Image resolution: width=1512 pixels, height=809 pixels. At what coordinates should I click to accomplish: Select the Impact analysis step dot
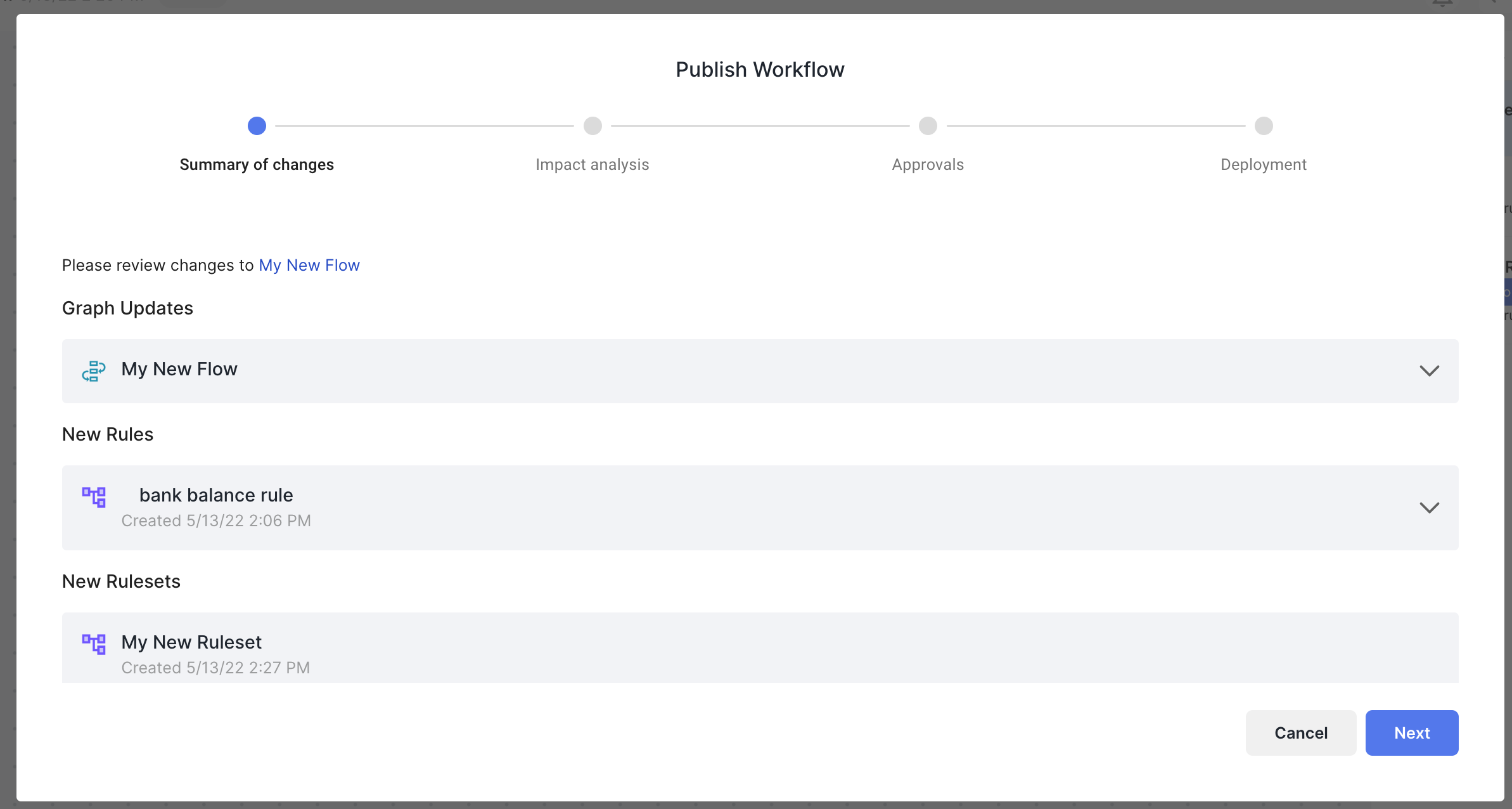pyautogui.click(x=593, y=126)
